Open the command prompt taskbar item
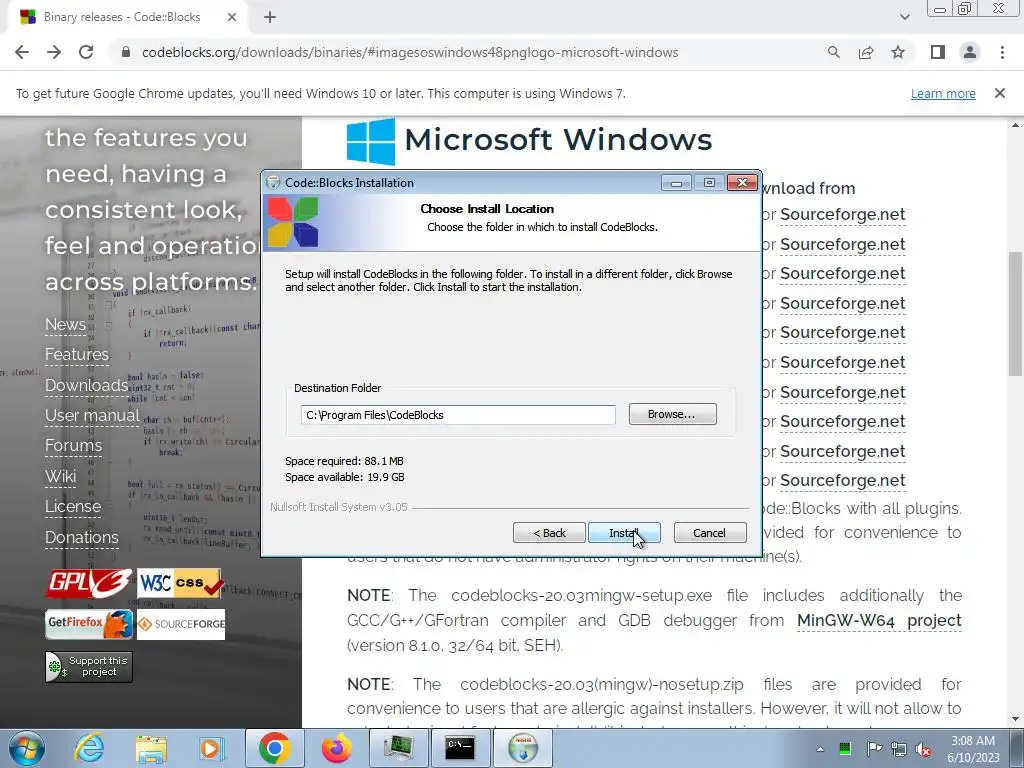The height and width of the screenshot is (768, 1024). point(460,748)
